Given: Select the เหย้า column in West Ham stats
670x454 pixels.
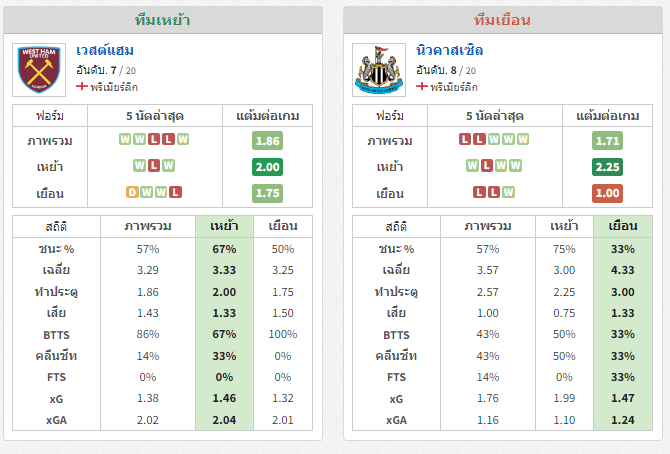Looking at the screenshot, I should [224, 226].
